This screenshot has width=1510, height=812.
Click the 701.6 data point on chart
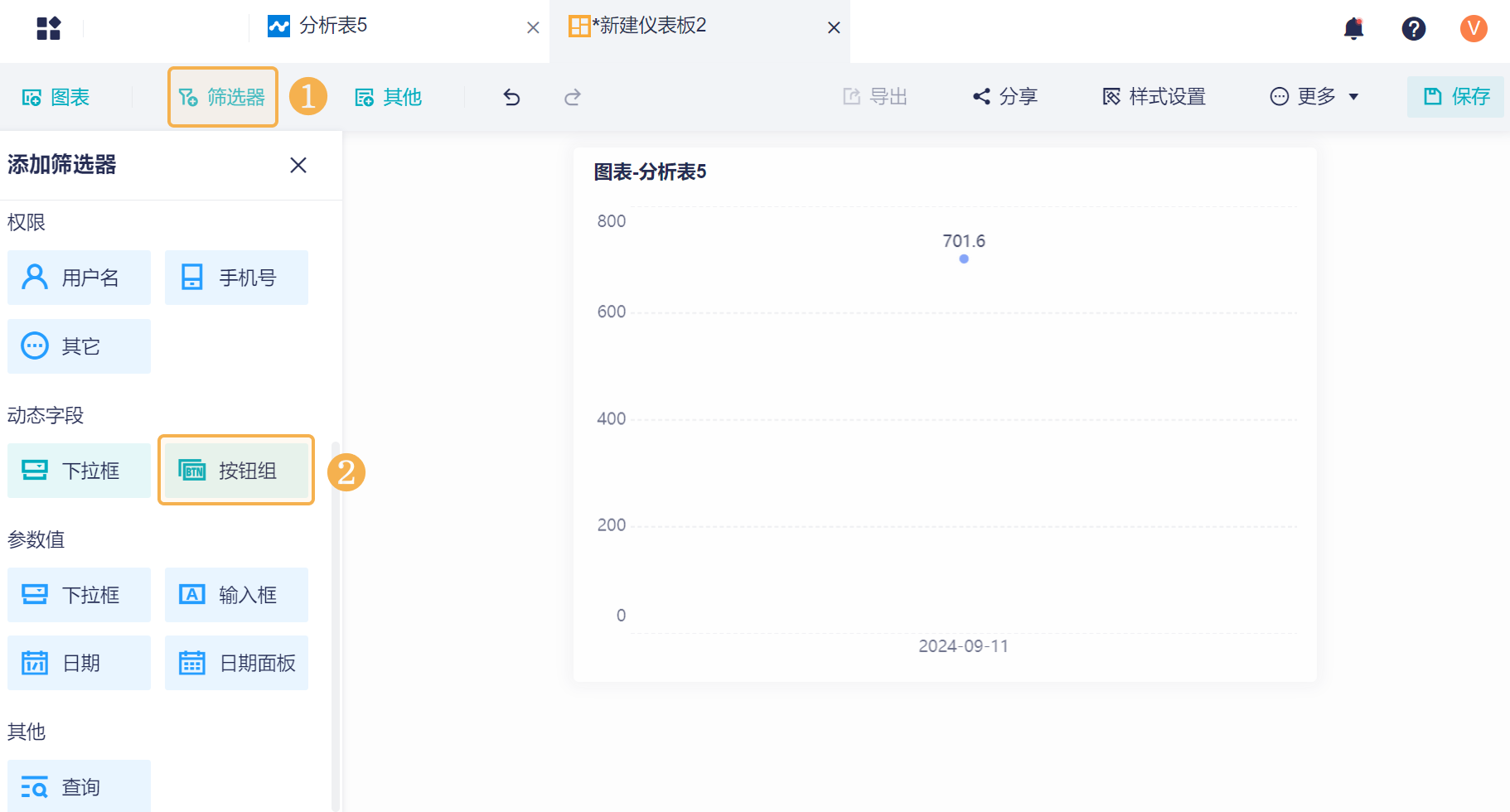coord(964,259)
